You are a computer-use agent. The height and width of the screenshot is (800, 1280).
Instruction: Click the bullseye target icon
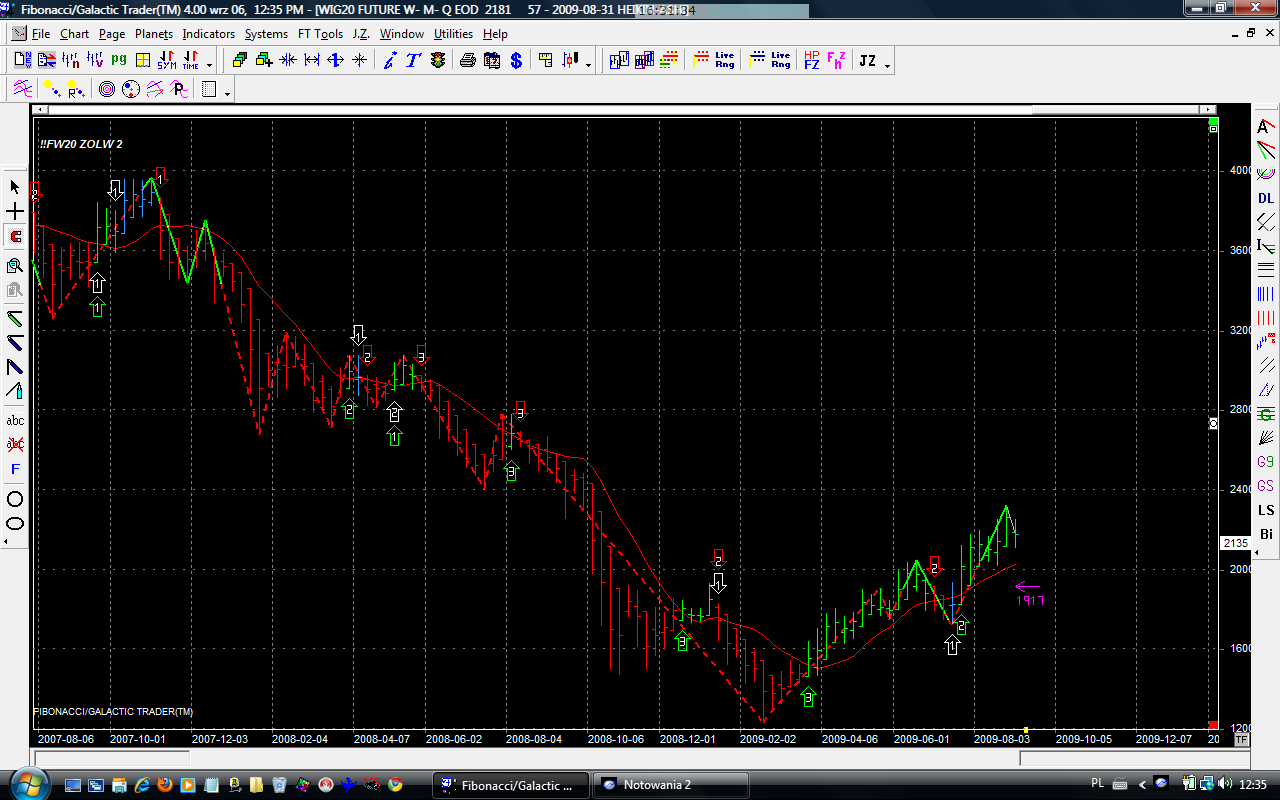point(107,90)
